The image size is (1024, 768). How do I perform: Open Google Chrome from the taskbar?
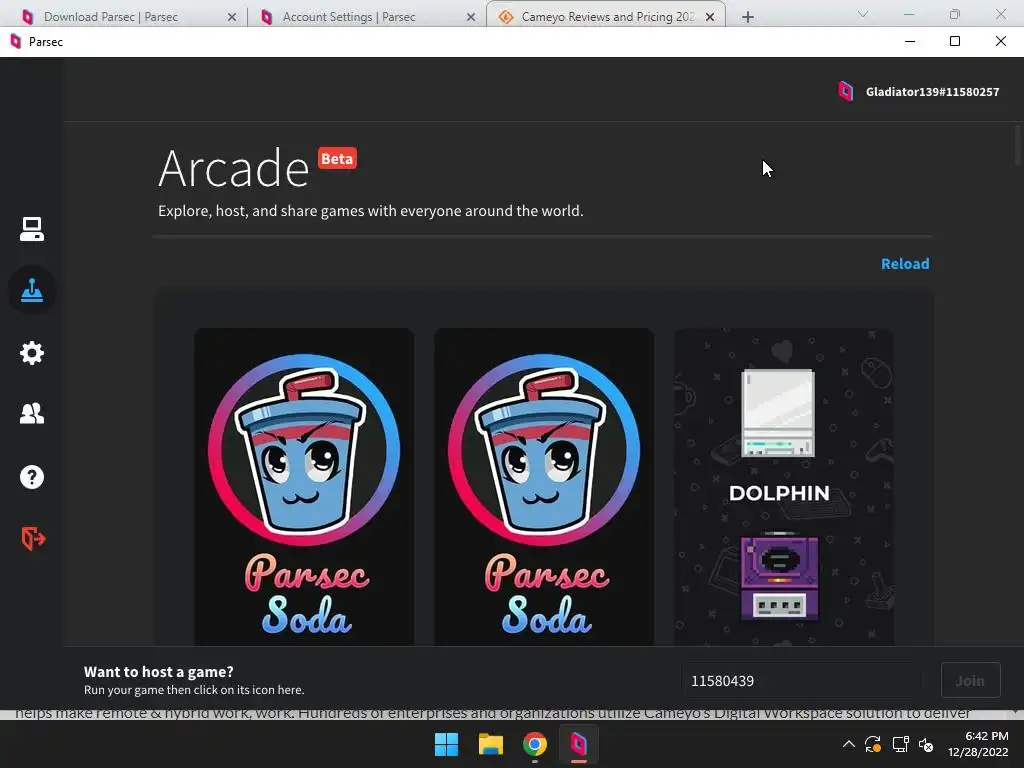[534, 744]
